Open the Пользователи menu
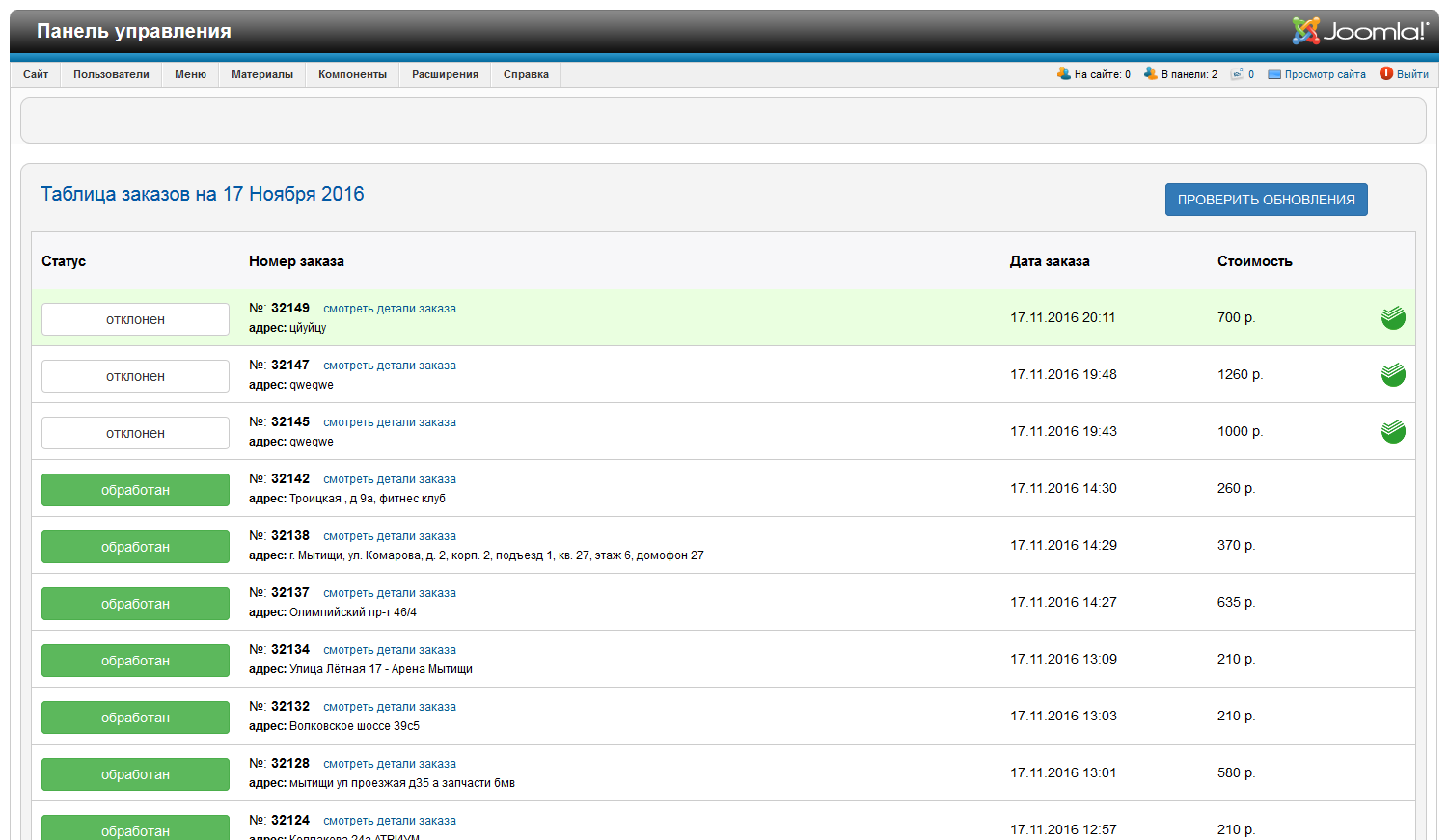The height and width of the screenshot is (840, 1449). [111, 74]
